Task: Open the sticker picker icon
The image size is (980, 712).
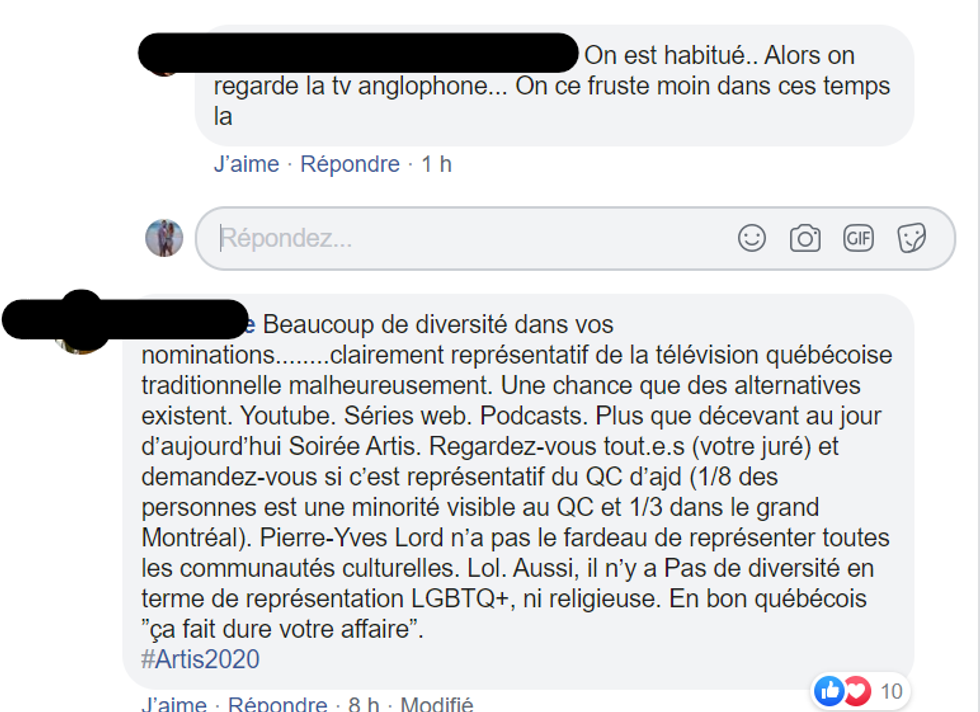Action: [x=911, y=238]
